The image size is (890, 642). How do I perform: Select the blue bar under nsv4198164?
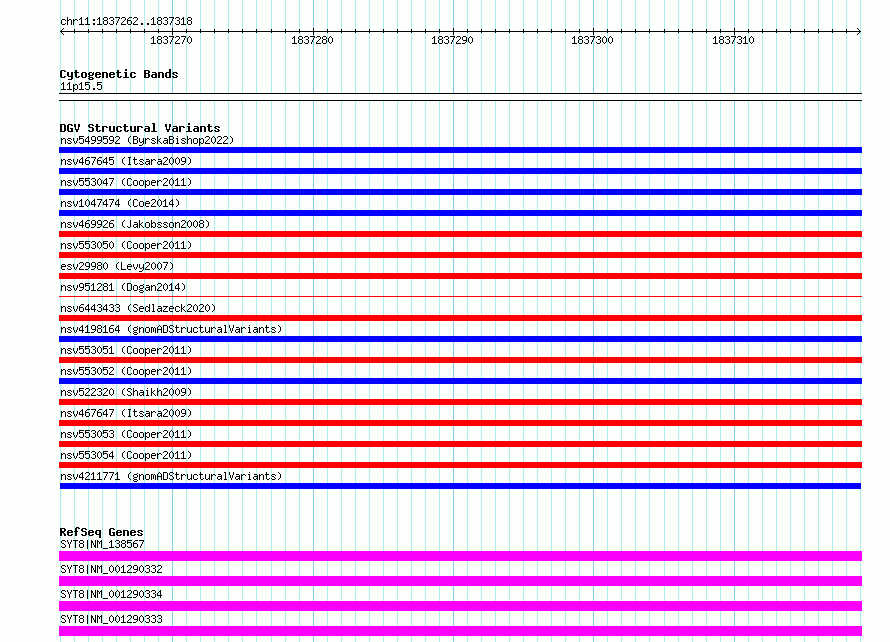tap(460, 339)
